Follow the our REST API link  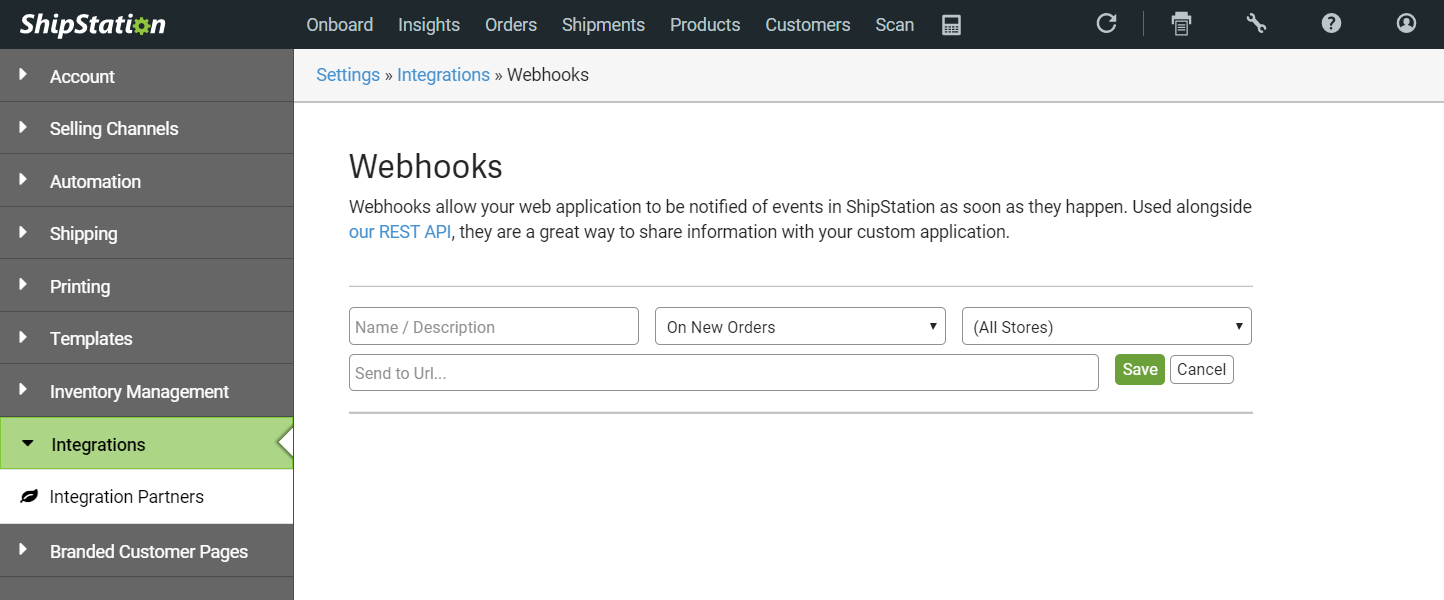pos(400,232)
